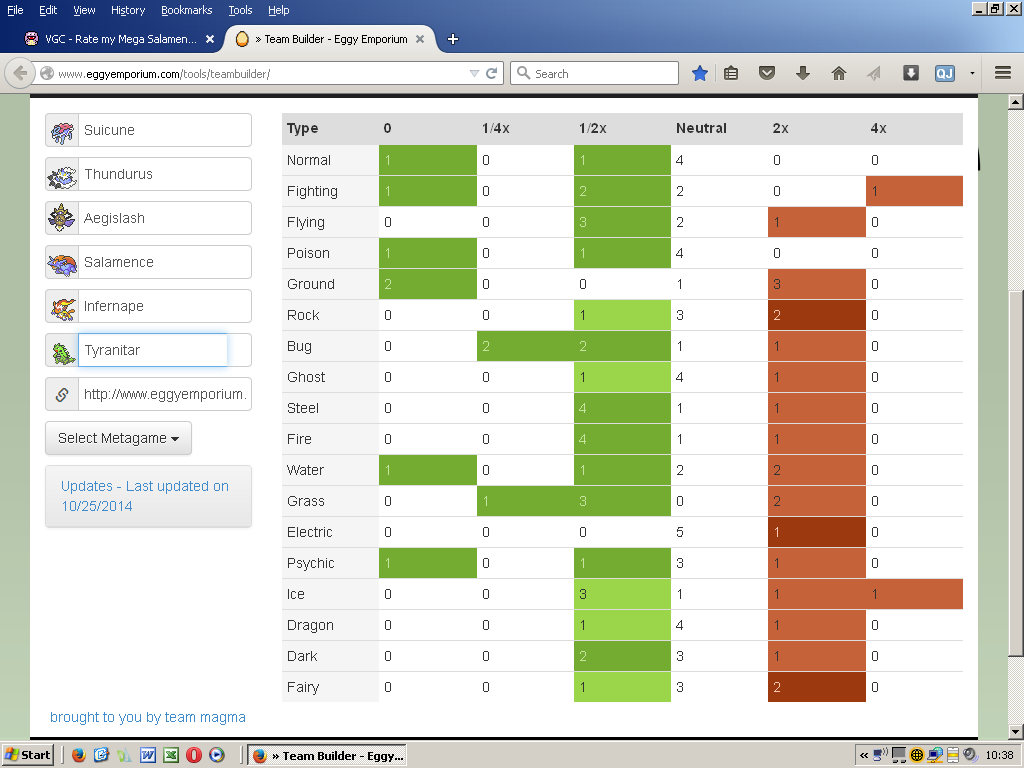Click the Salamence sprite icon

(x=62, y=263)
